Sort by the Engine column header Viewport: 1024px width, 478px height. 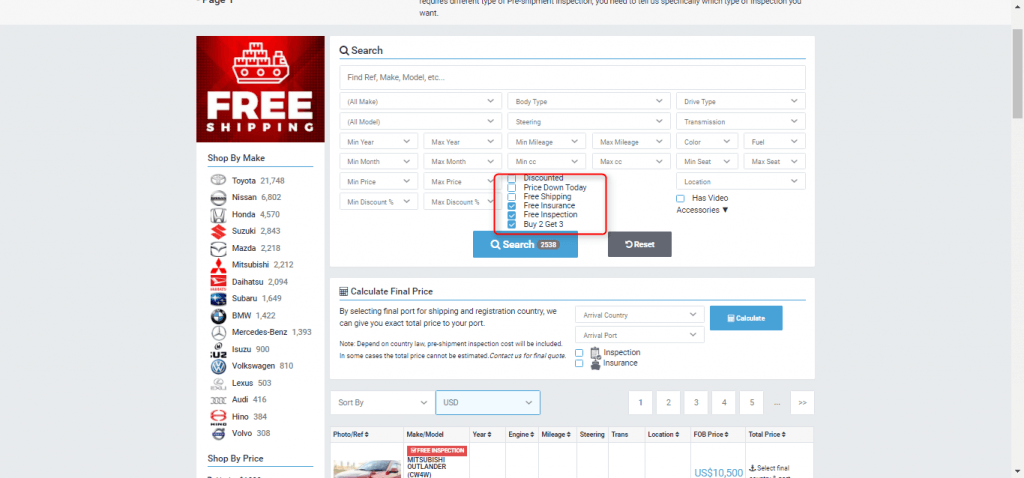coord(524,434)
